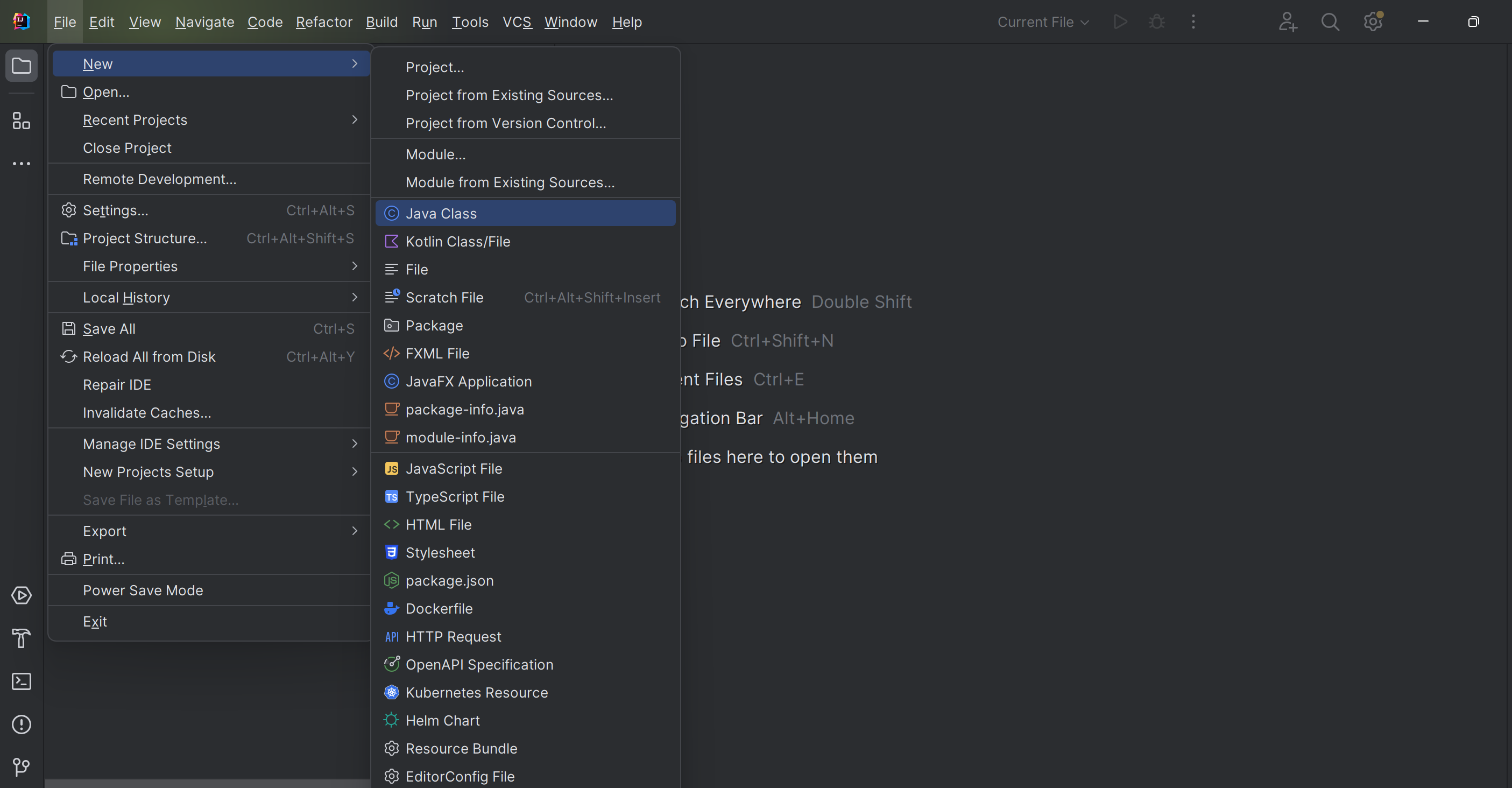1512x788 pixels.
Task: Create a new JavaScript File
Action: click(525, 469)
